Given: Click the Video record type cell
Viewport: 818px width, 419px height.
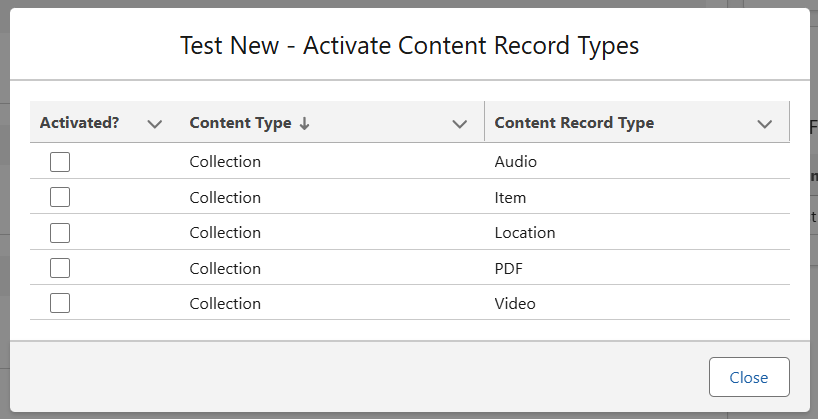Looking at the screenshot, I should pyautogui.click(x=515, y=303).
